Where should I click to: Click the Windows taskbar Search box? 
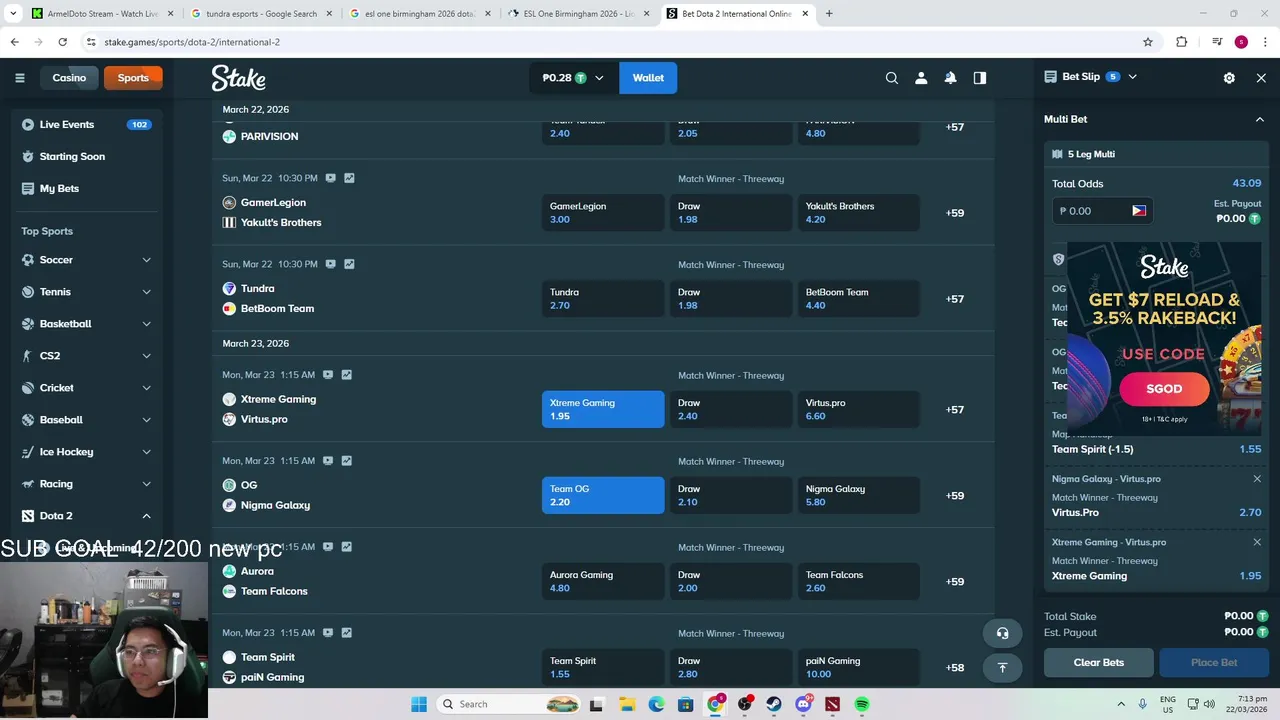coord(507,704)
